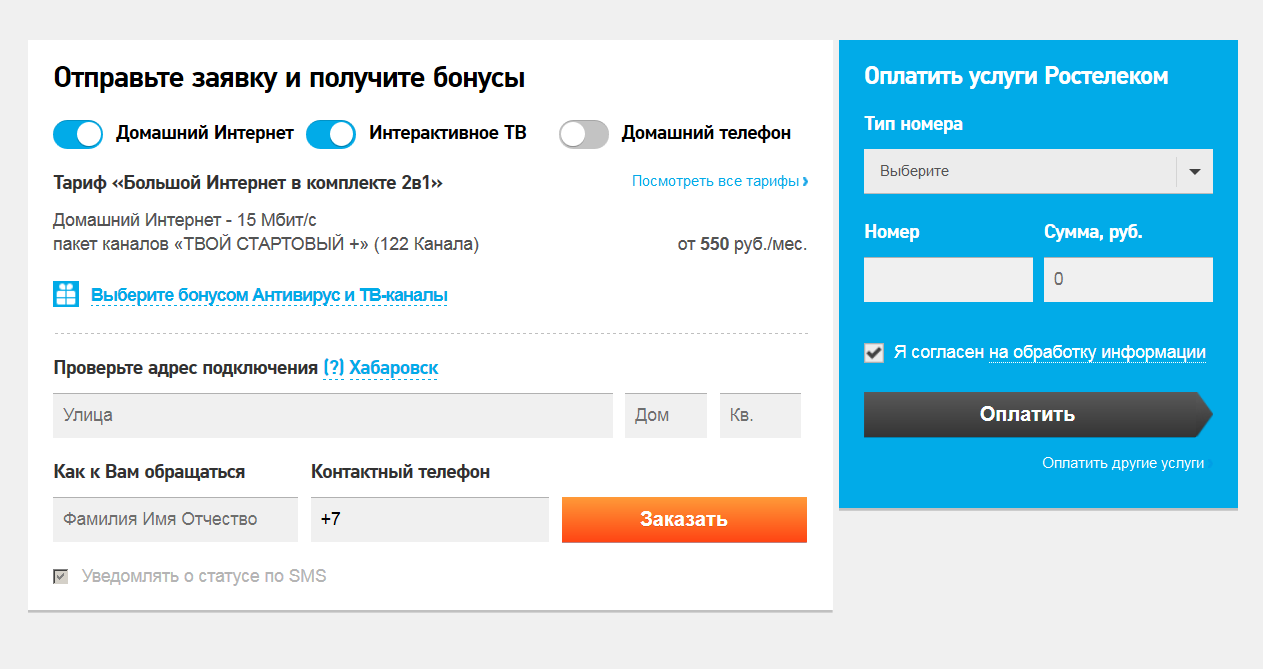This screenshot has height=669, width=1263.
Task: Choose the antivirus and TV-channels bonus link
Action: pos(269,295)
